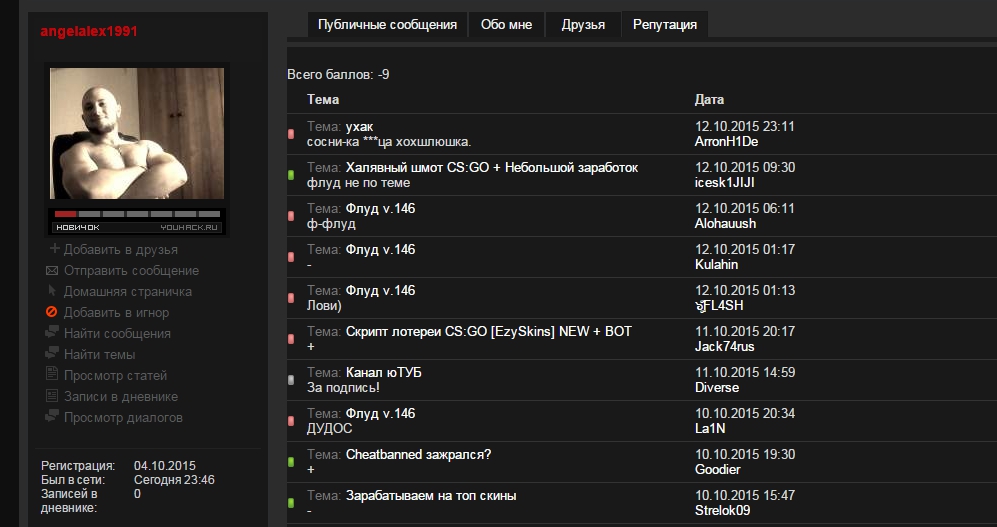This screenshot has width=997, height=527.
Task: Open Флуд v.146 topic from La1N row
Action: tap(380, 414)
